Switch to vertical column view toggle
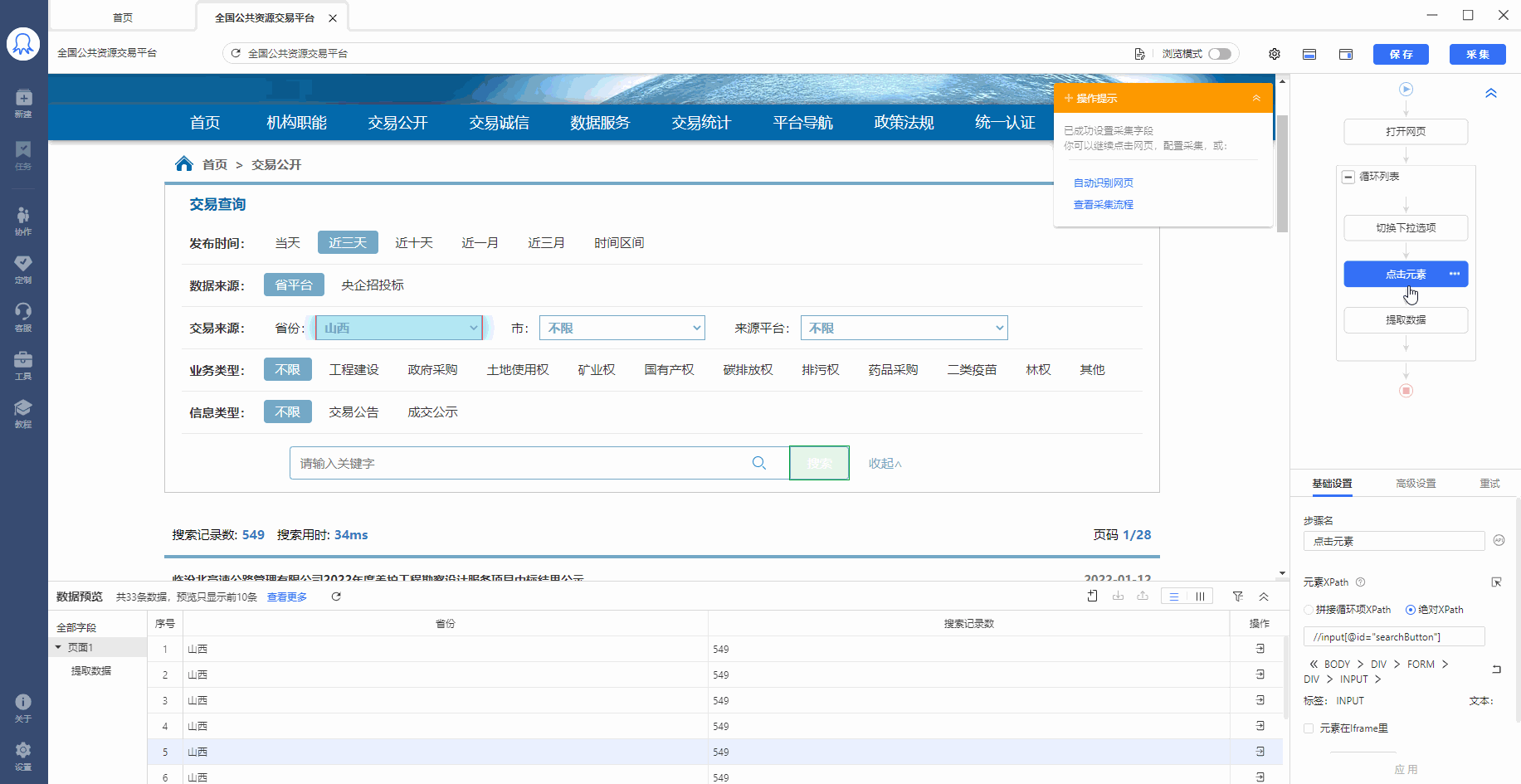 click(1200, 597)
